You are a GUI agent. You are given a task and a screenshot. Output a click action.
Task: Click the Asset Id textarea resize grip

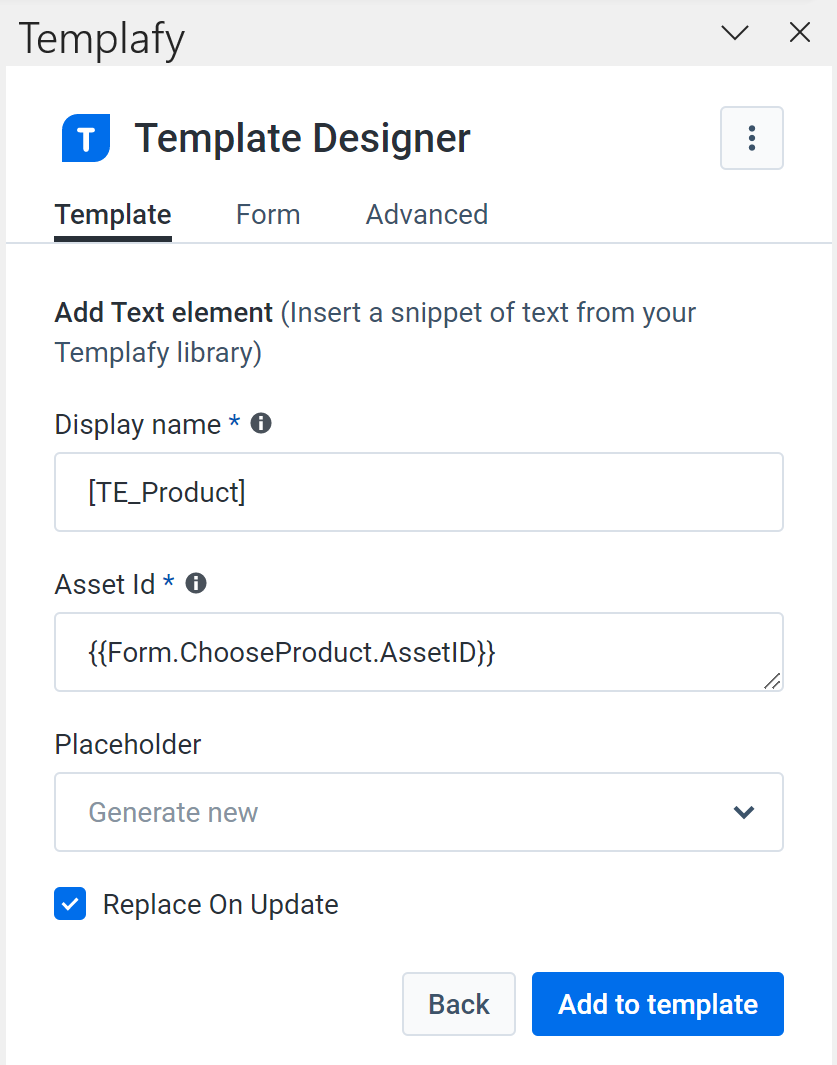coord(772,681)
